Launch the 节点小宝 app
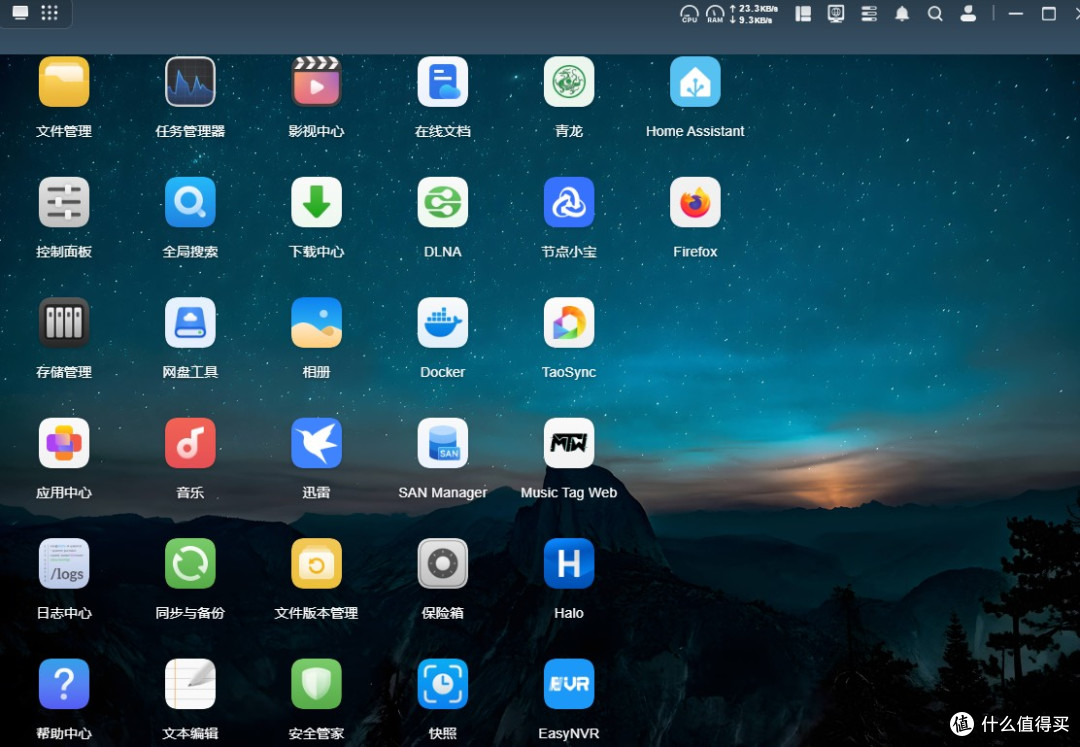This screenshot has width=1080, height=747. pos(569,202)
